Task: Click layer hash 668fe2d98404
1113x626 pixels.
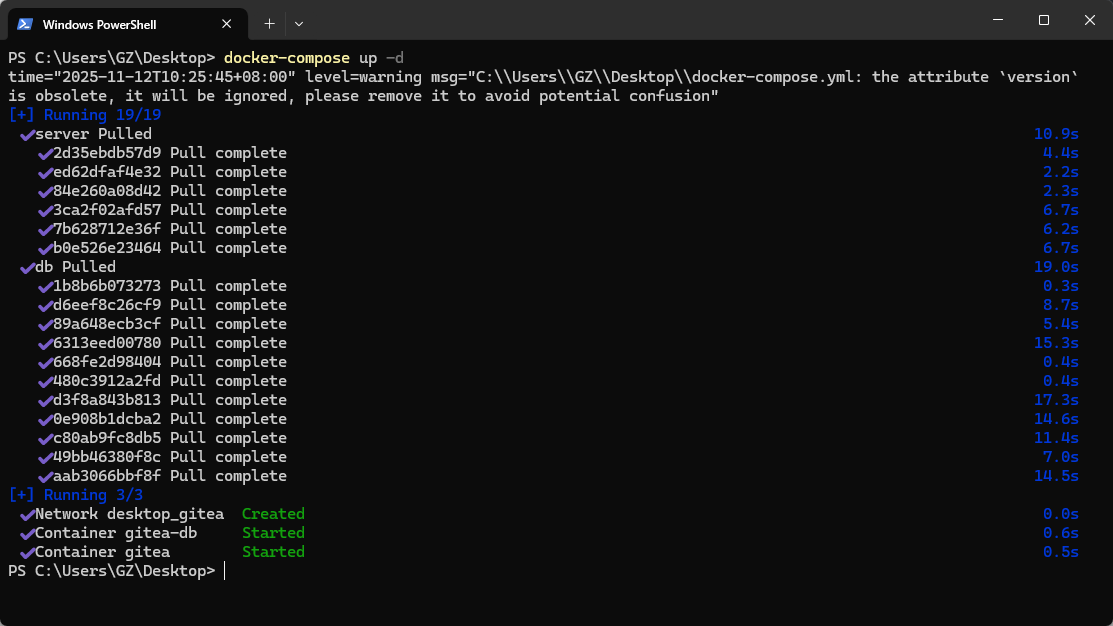Action: coord(107,362)
